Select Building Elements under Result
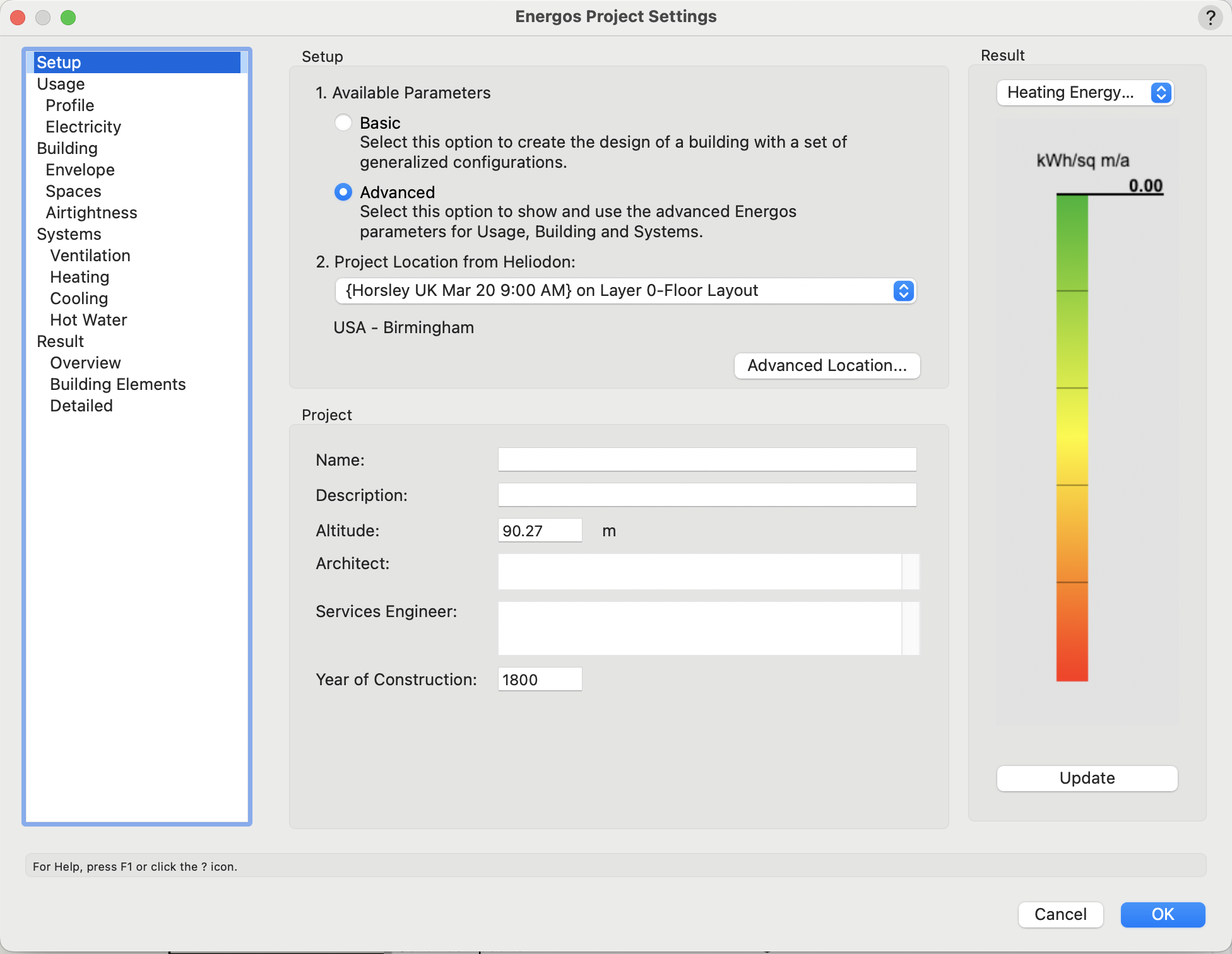Screen dimensions: 1232x954 click(118, 384)
